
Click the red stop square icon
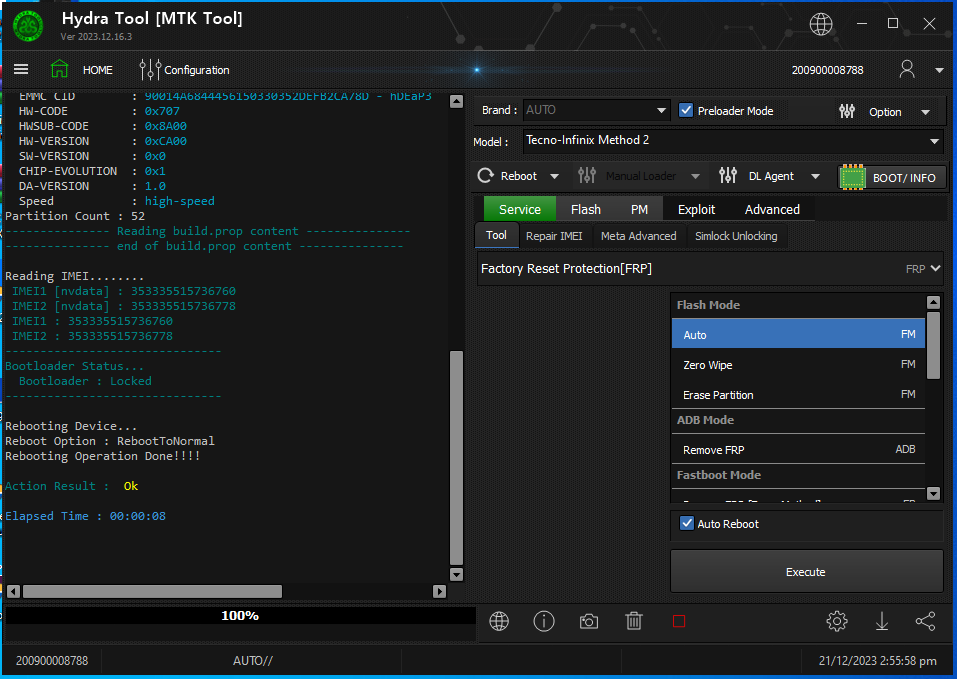click(x=679, y=622)
